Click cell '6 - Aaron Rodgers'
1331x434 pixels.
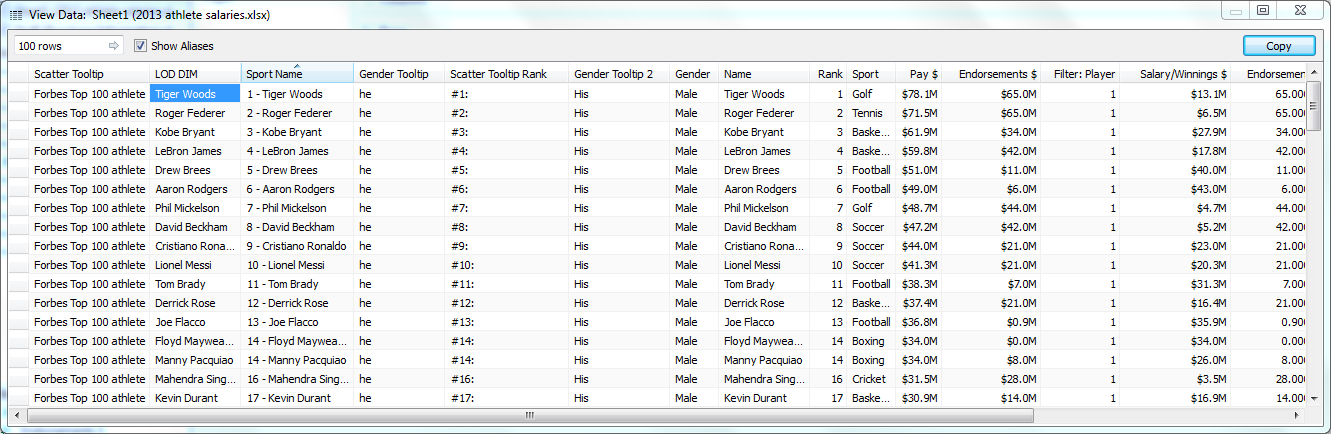tap(297, 189)
